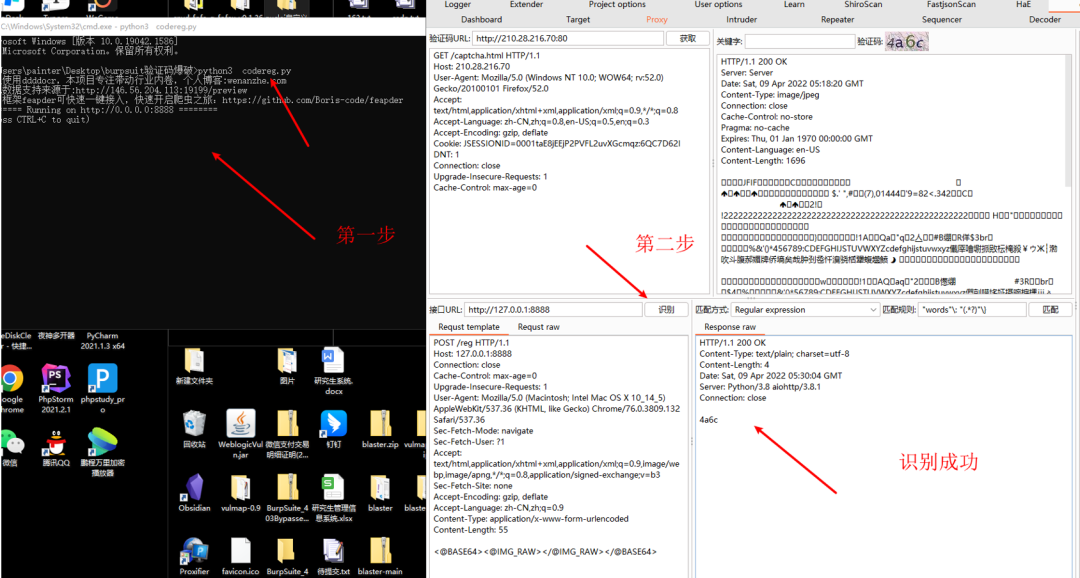Select BurpSuite_4 plain folder icon
1080x578 pixels.
click(287, 550)
